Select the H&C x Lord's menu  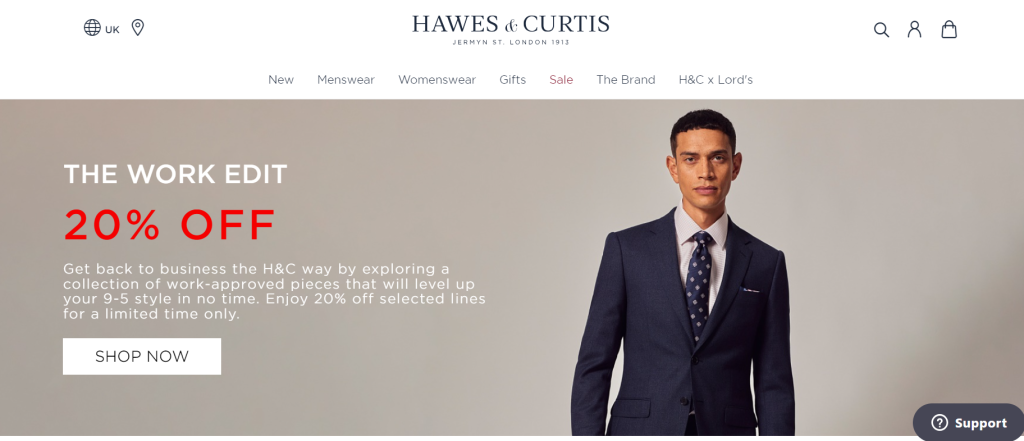(716, 80)
